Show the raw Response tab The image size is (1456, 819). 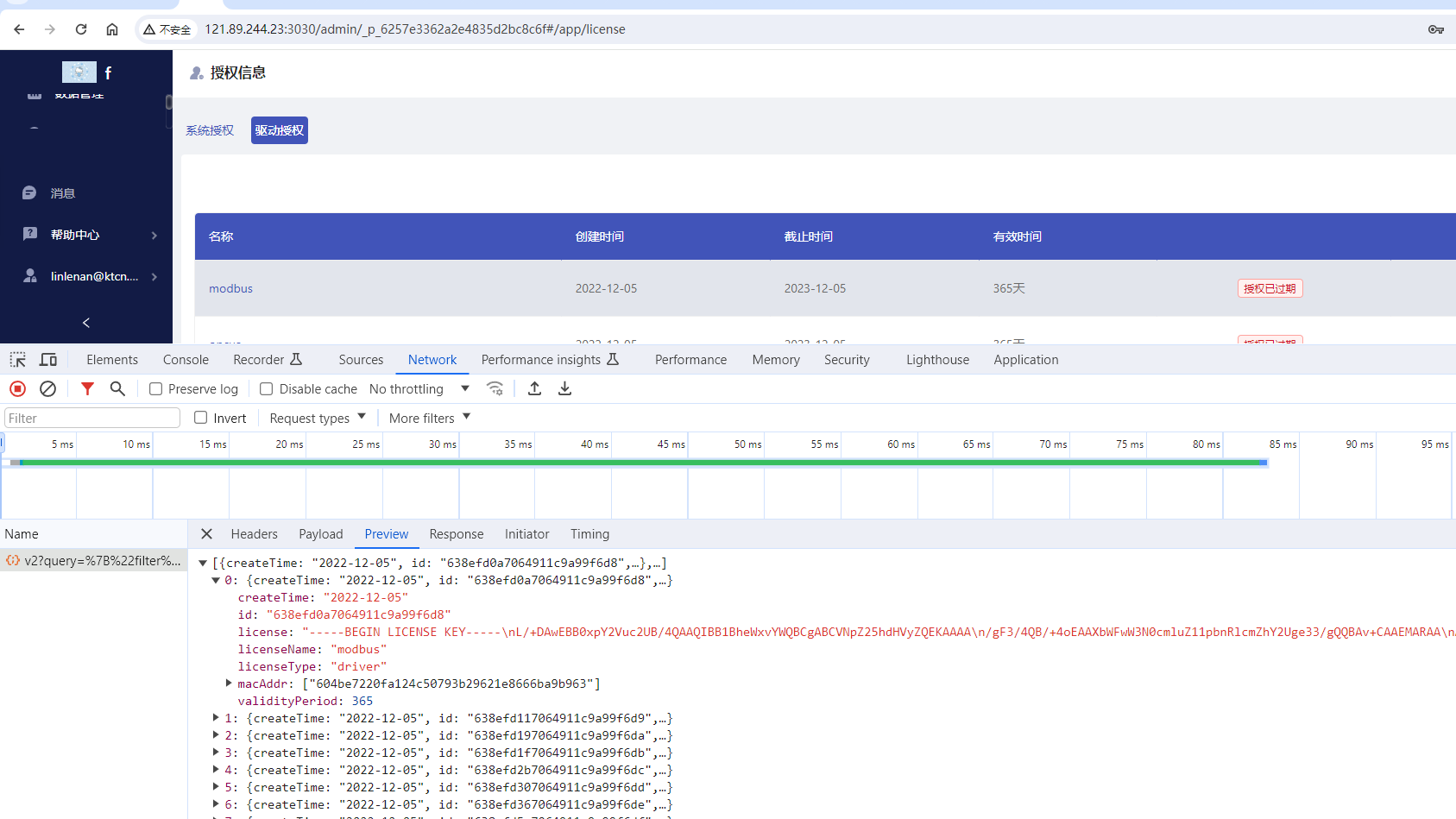457,534
